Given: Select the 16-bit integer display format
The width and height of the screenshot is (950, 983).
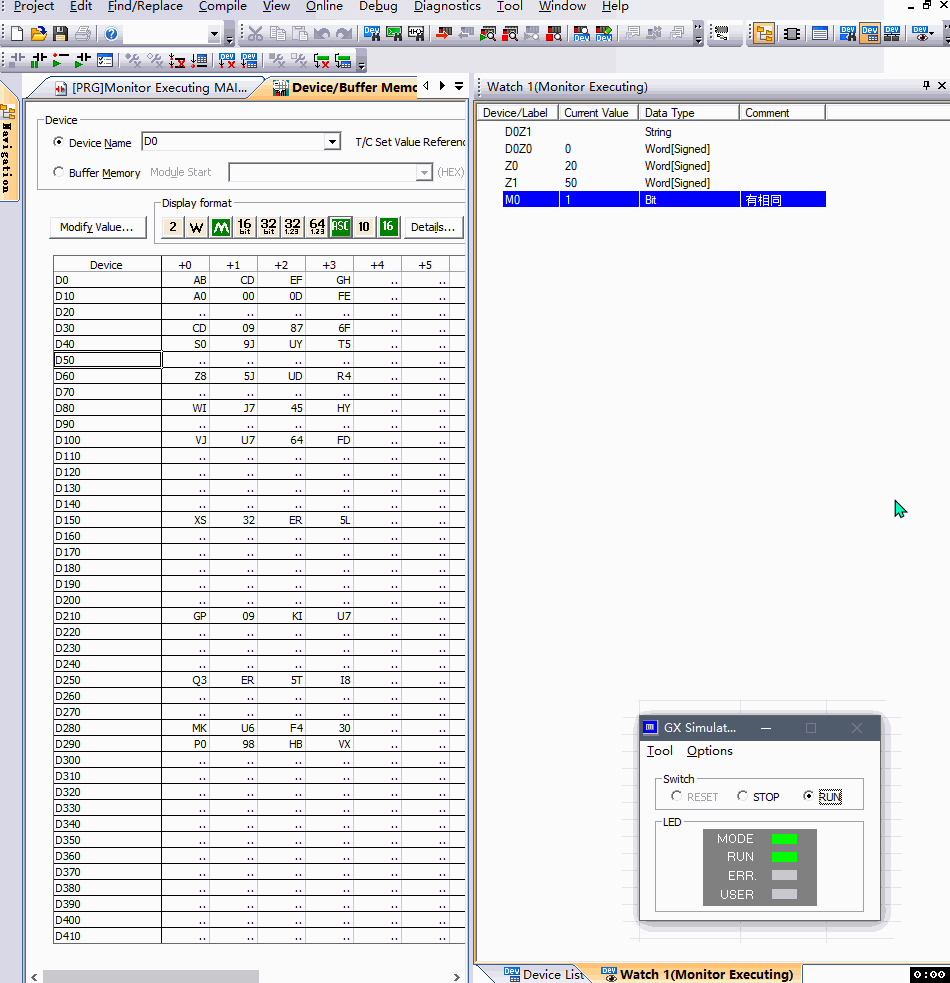Looking at the screenshot, I should (245, 227).
